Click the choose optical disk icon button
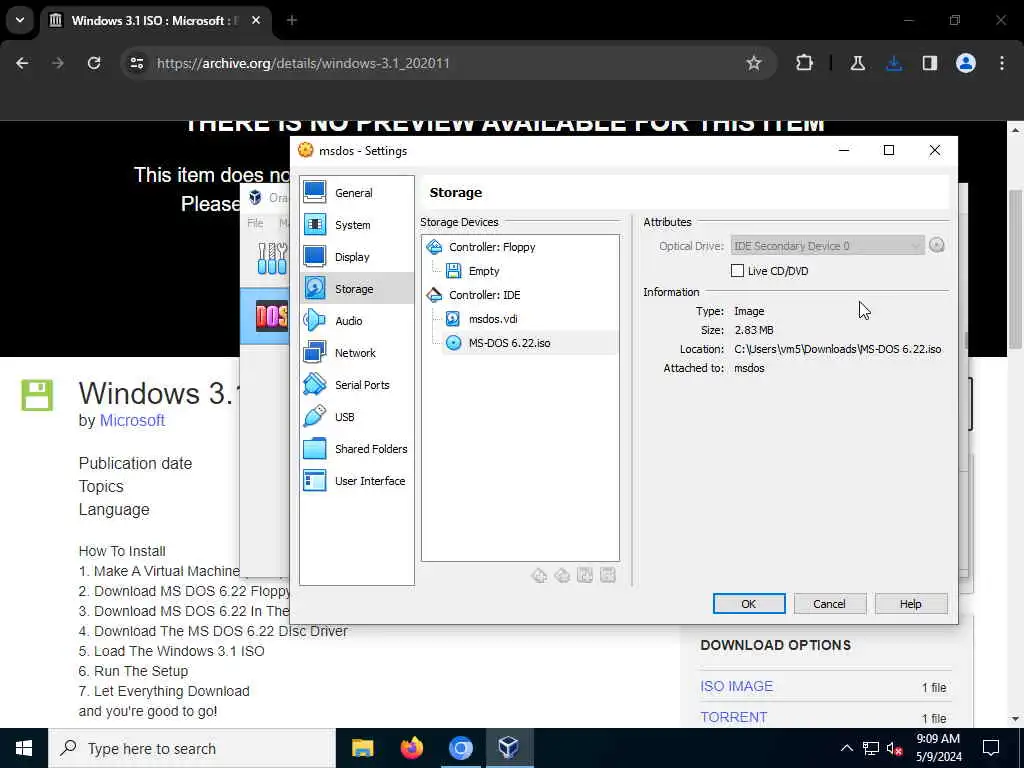The image size is (1024, 768). 936,246
